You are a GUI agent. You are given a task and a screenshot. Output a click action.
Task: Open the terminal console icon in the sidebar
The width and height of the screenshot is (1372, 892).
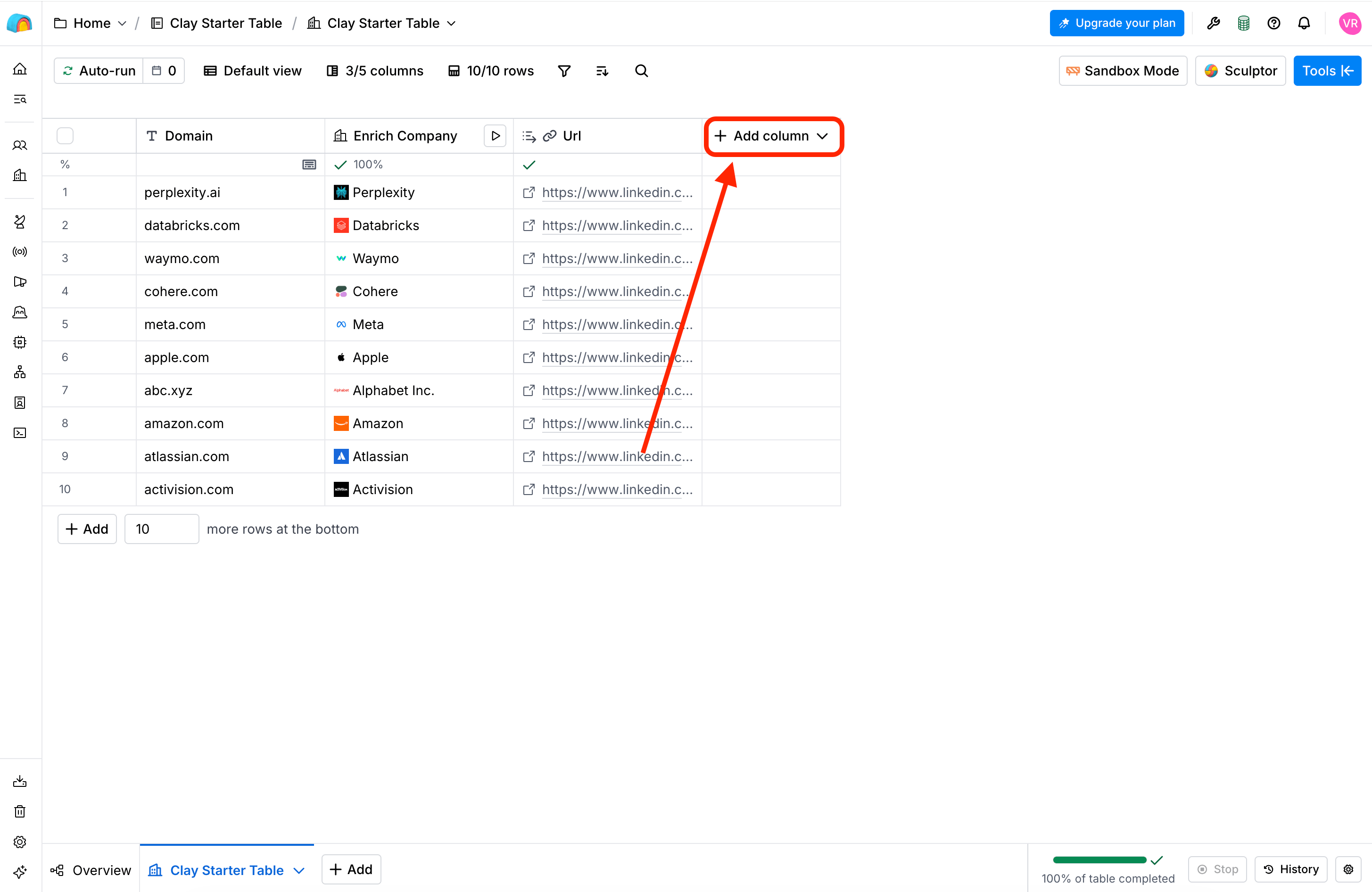click(20, 433)
